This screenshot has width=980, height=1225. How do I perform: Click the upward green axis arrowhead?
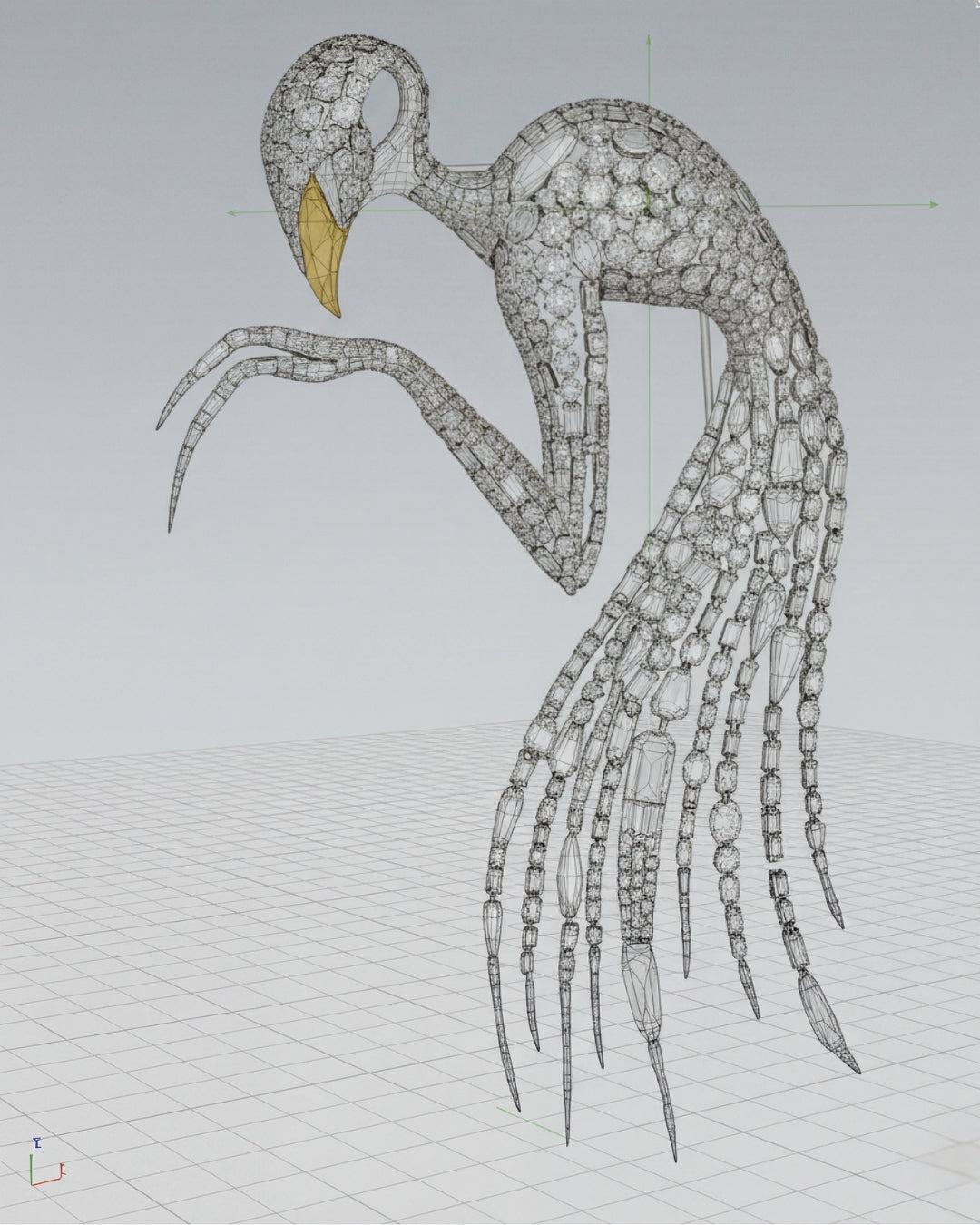coord(649,40)
